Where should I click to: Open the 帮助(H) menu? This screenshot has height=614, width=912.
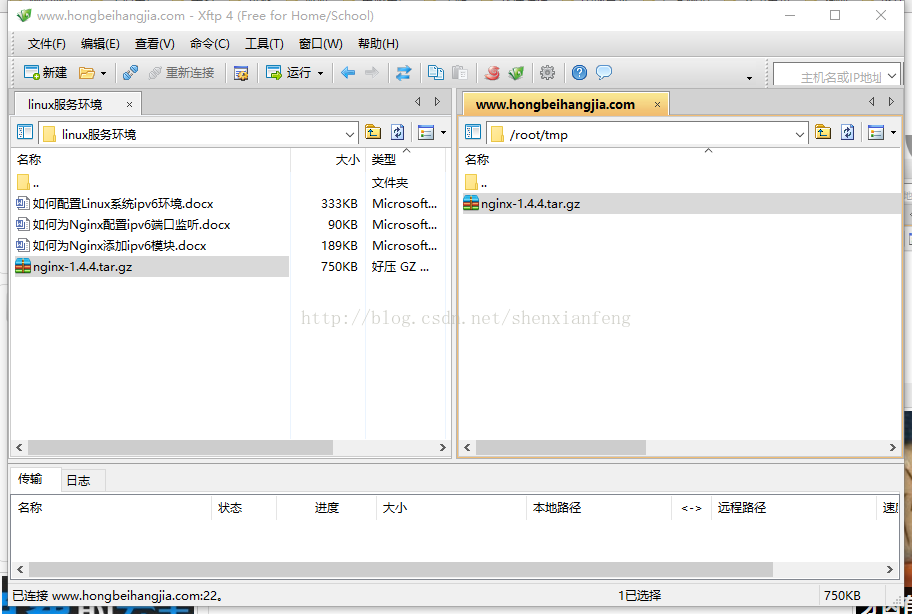coord(378,44)
